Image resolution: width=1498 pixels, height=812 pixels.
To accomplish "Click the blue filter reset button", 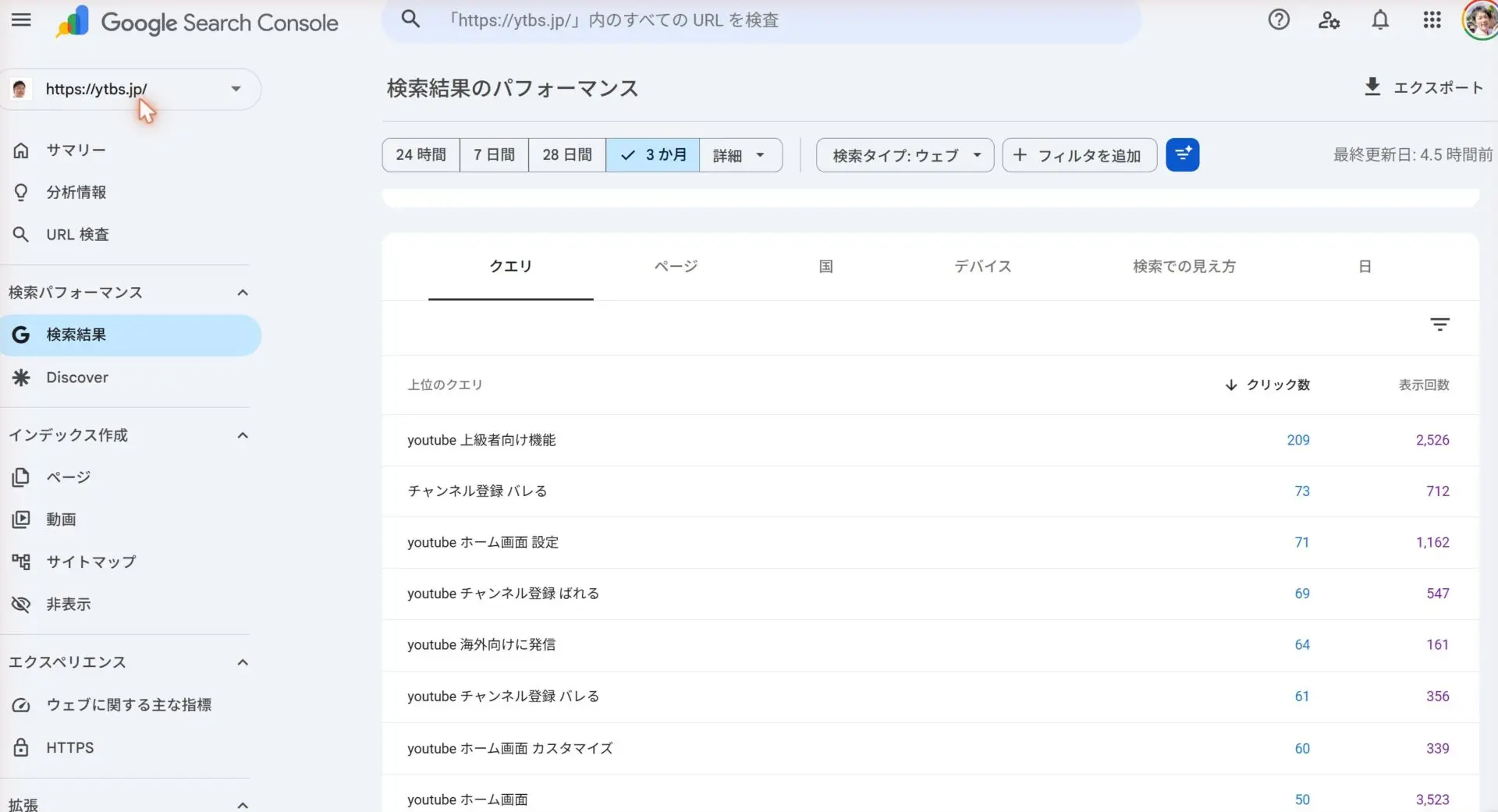I will [1182, 154].
